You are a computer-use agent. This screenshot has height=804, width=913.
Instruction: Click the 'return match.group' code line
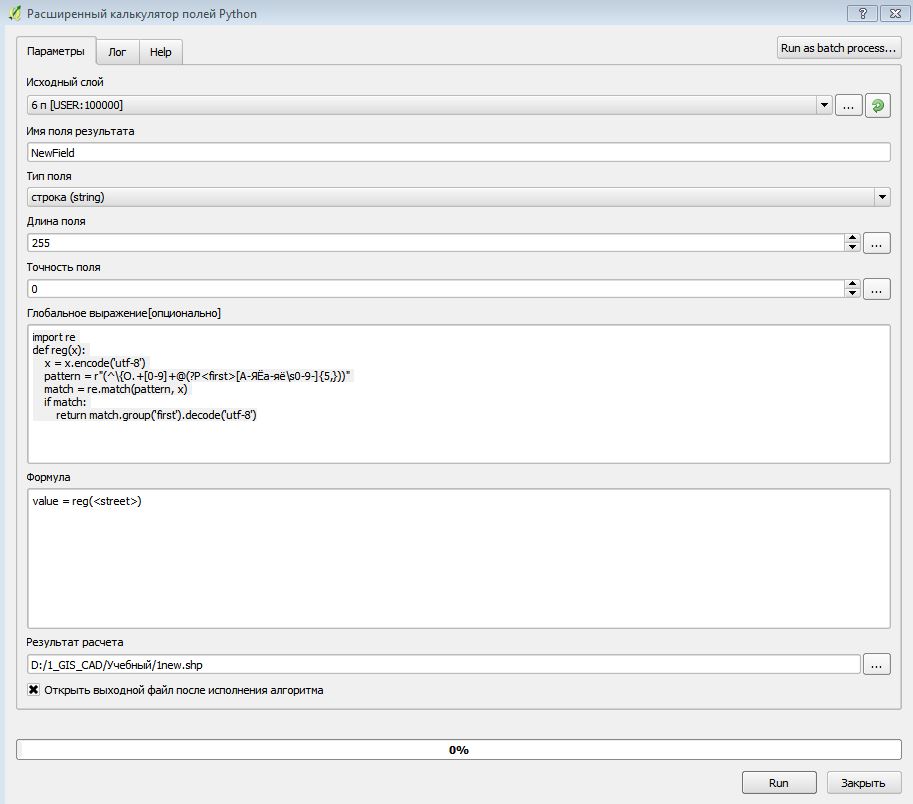(156, 415)
